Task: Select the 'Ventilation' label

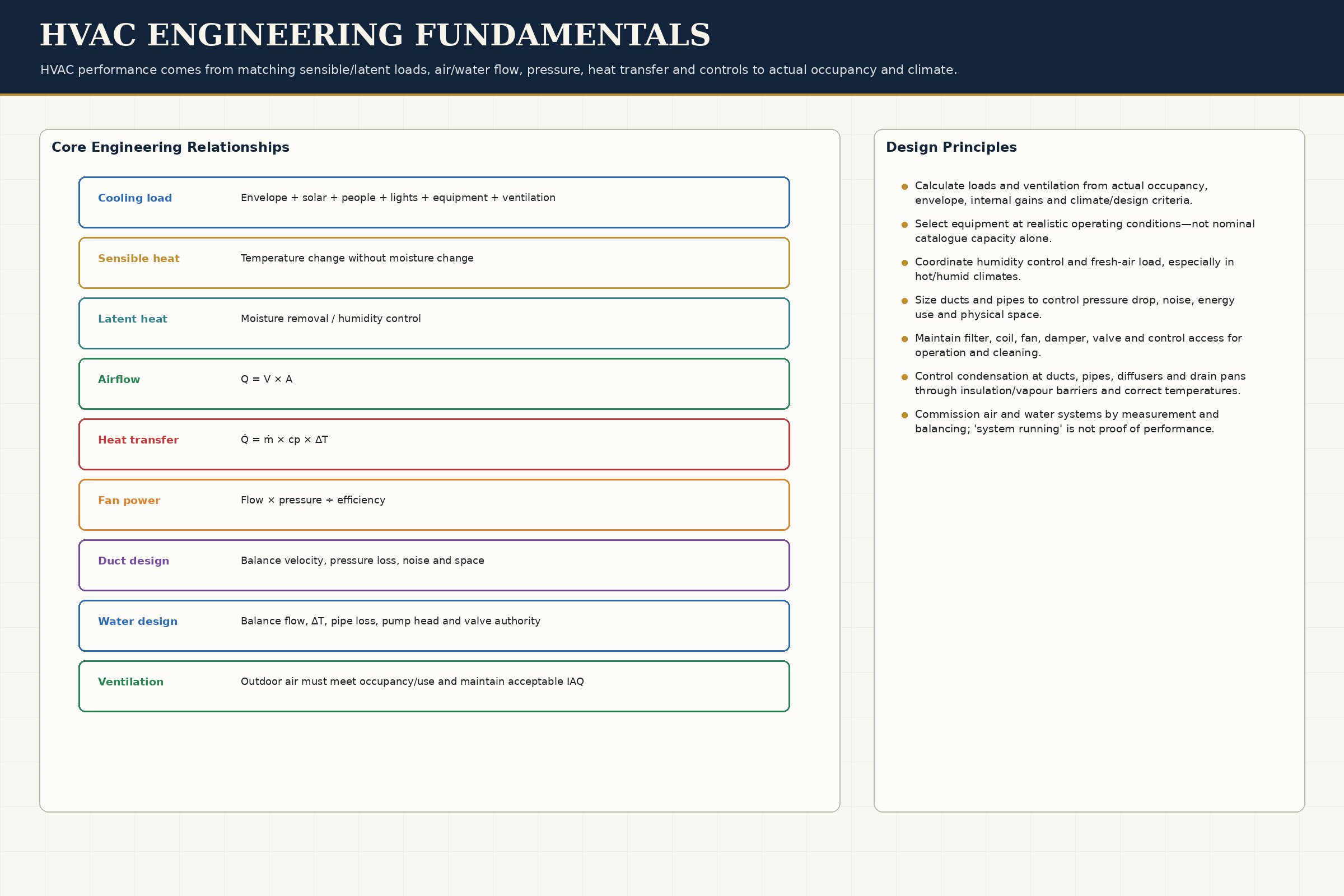Action: click(131, 682)
